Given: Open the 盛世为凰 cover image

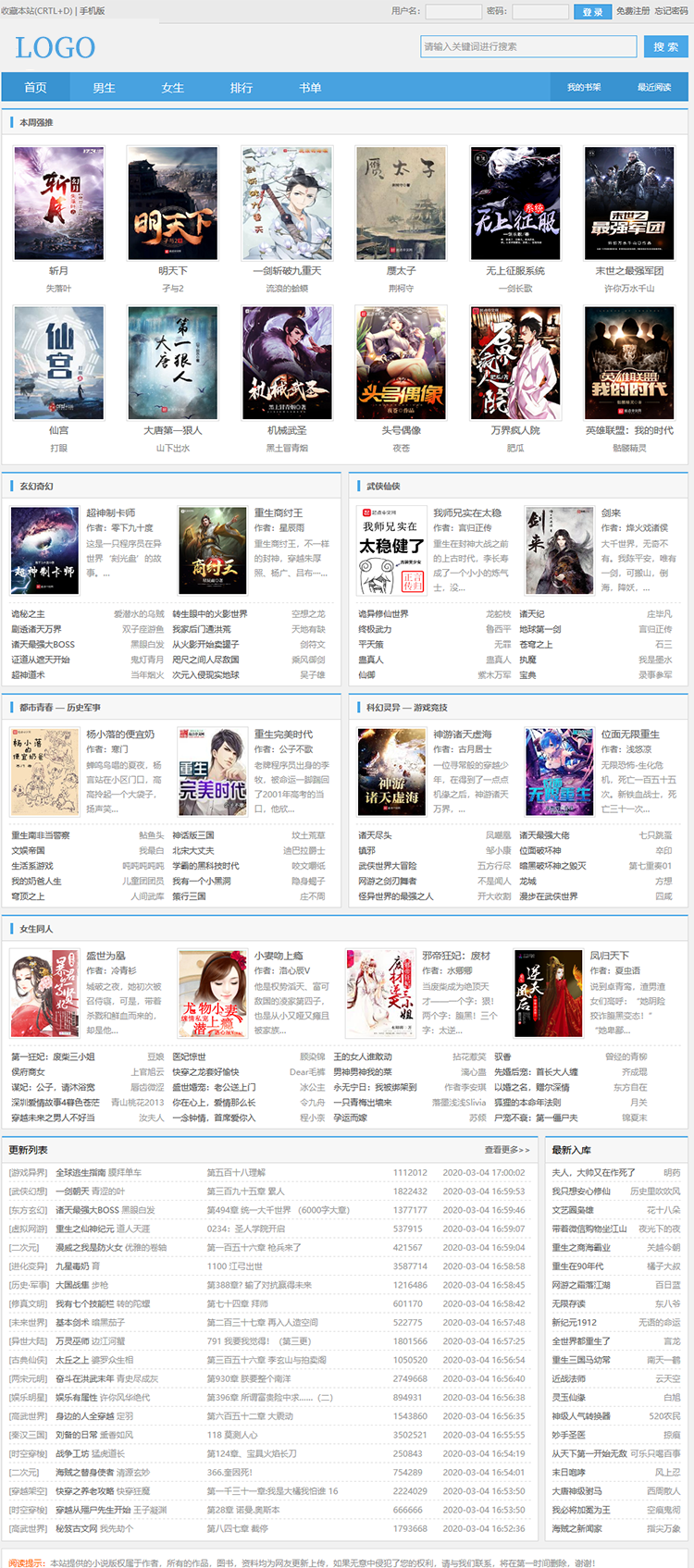Looking at the screenshot, I should tap(44, 994).
